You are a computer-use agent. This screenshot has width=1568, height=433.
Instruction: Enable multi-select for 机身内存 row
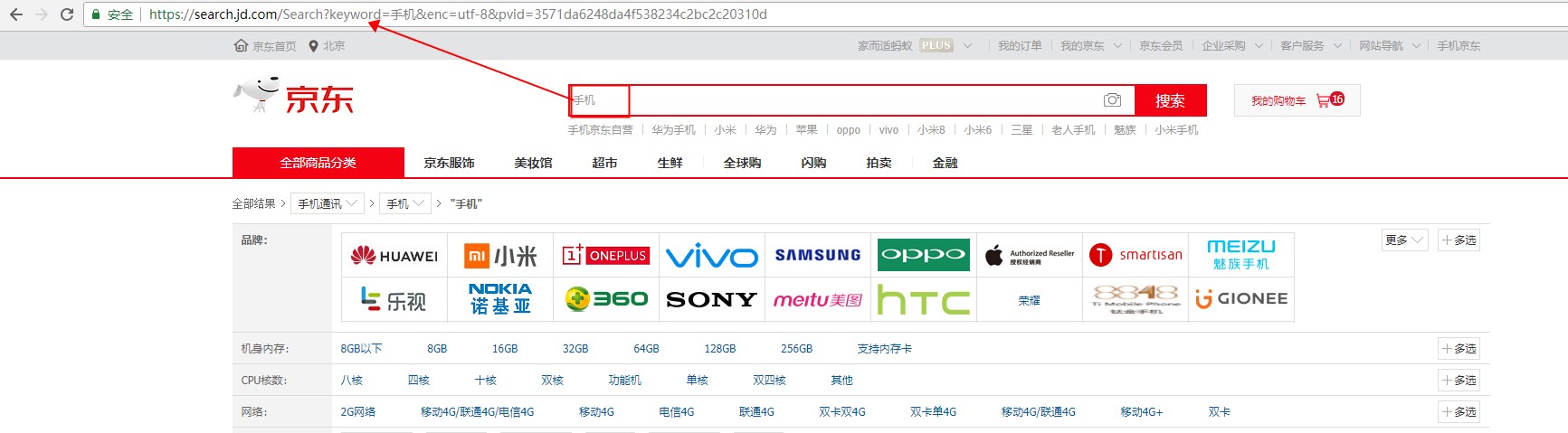click(x=1459, y=349)
